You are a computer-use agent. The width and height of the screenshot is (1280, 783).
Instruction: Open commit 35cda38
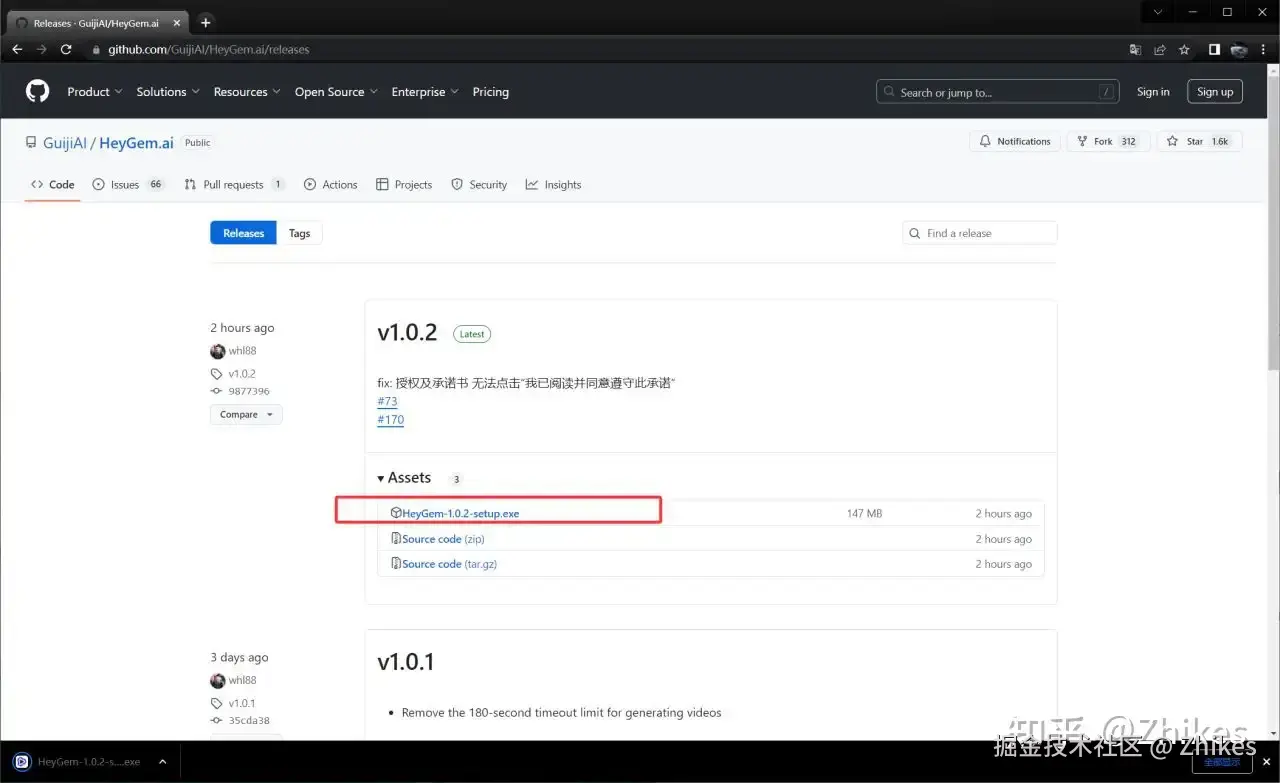coord(248,720)
